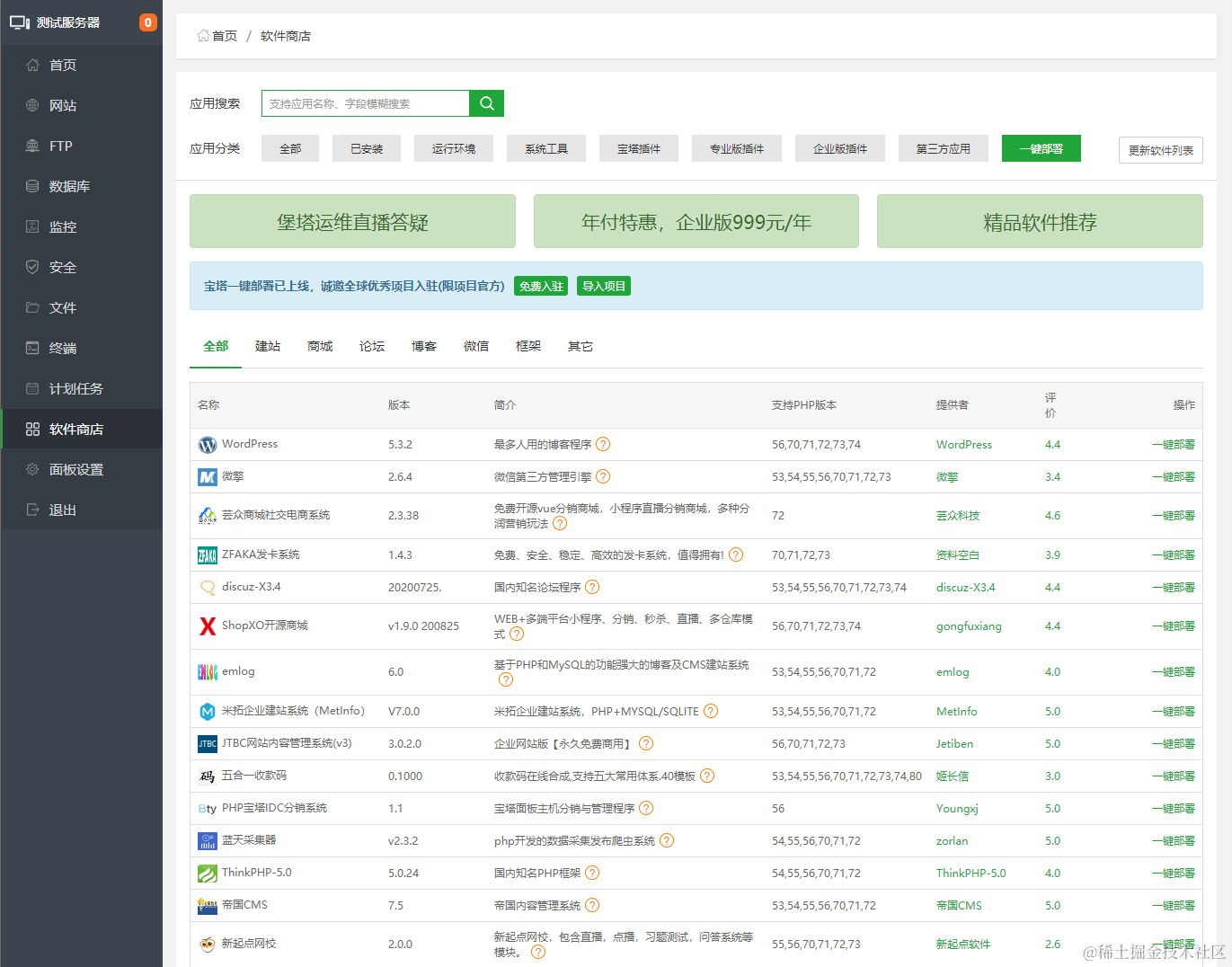Click the 蓝天采集器 app icon
This screenshot has height=967, width=1232.
(208, 841)
